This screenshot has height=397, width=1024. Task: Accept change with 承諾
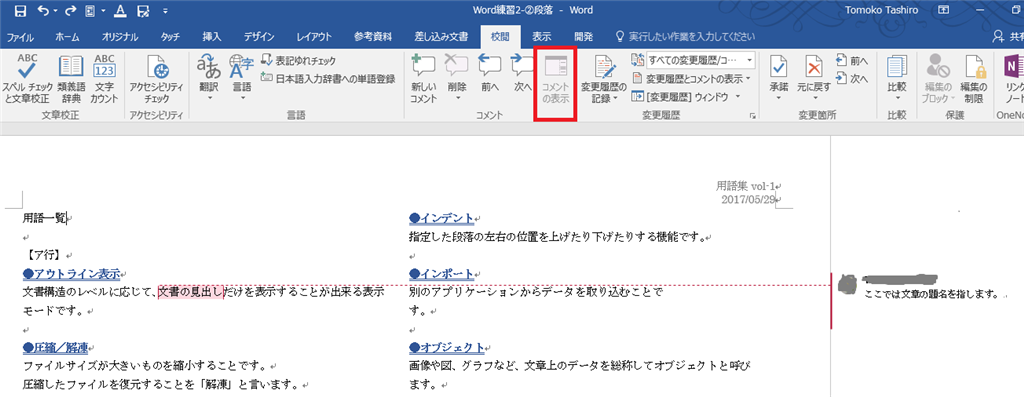778,78
